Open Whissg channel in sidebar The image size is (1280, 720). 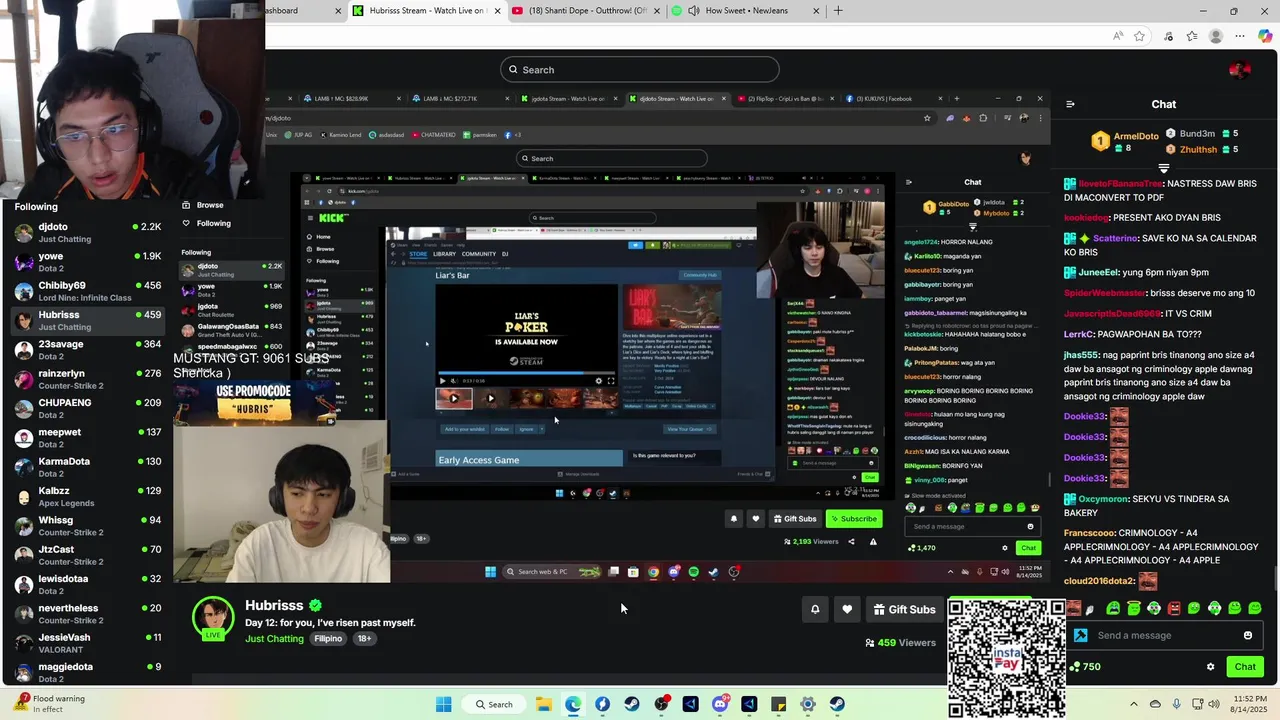tap(86, 526)
